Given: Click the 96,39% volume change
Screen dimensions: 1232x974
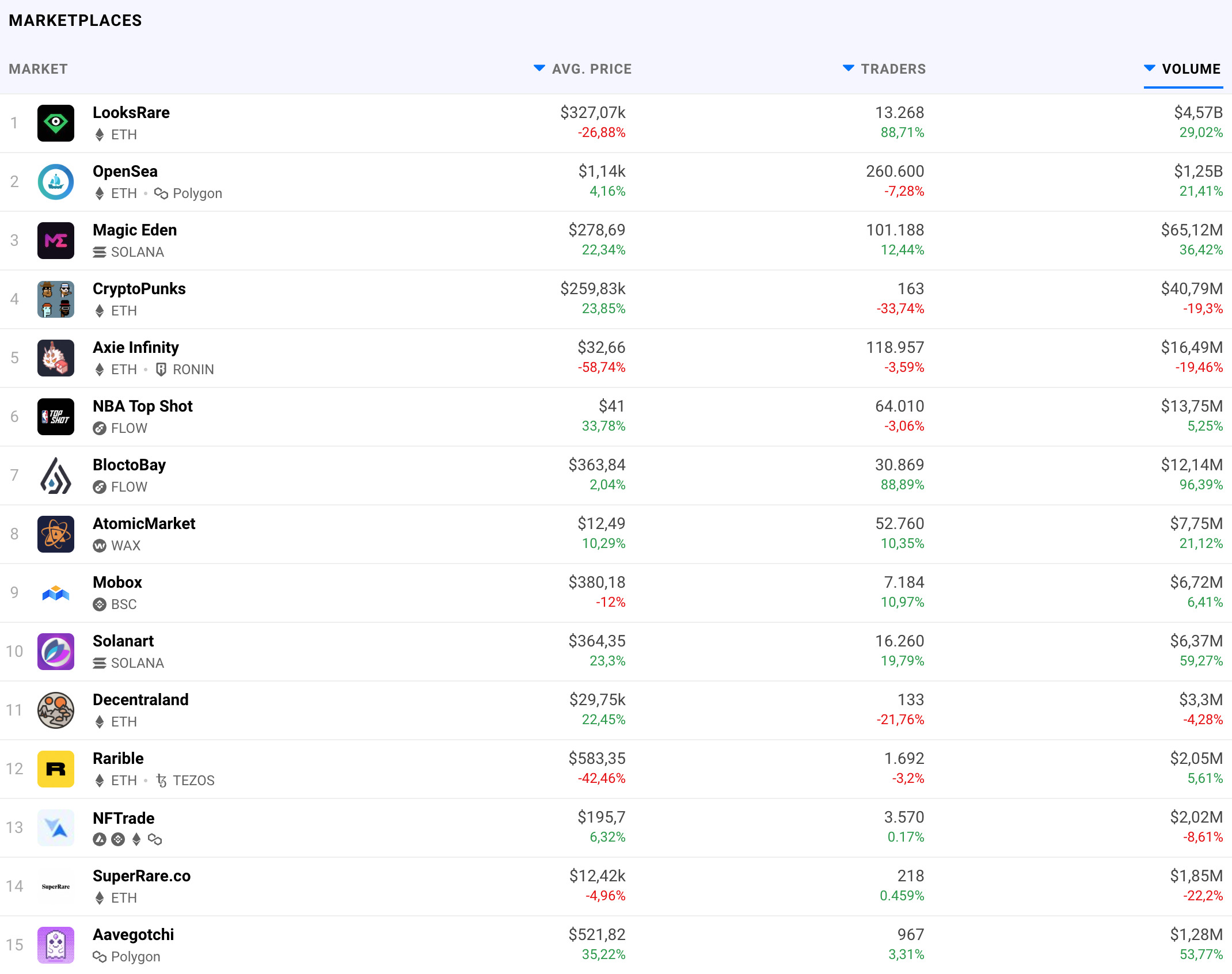Looking at the screenshot, I should pos(1201,485).
